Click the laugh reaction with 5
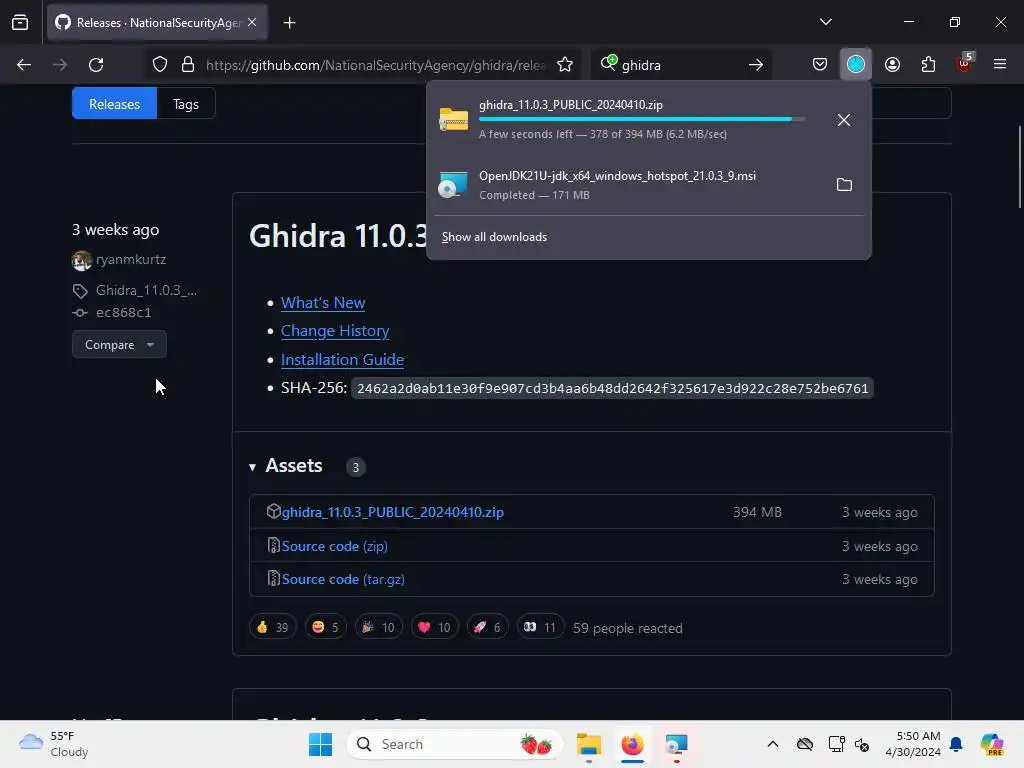The height and width of the screenshot is (768, 1024). coord(325,628)
